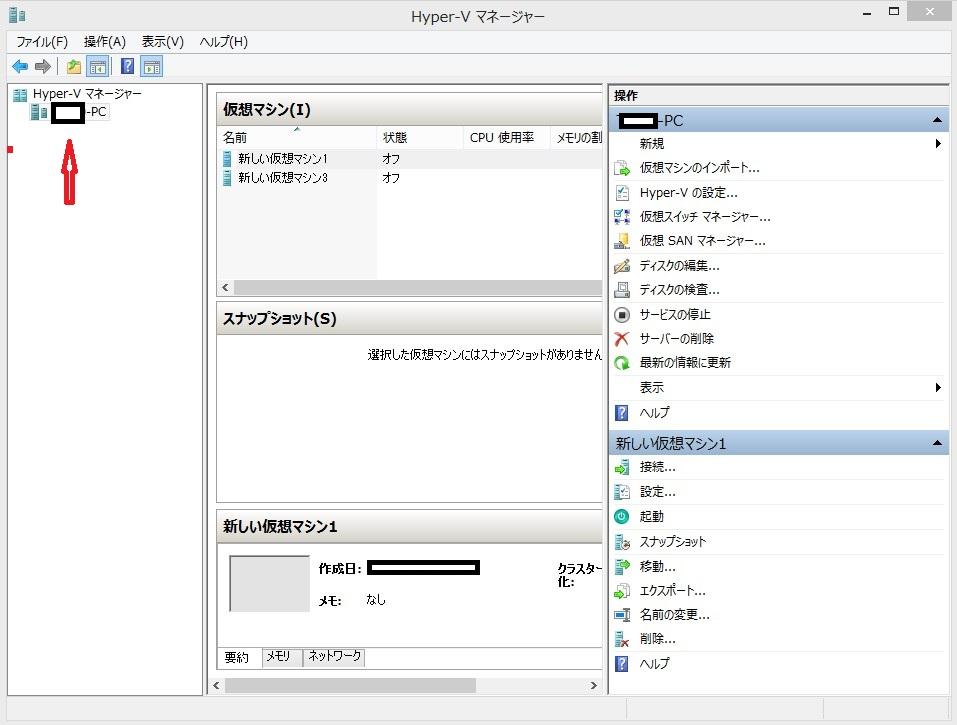Click 接続 connect icon
The image size is (957, 725).
pyautogui.click(x=621, y=467)
